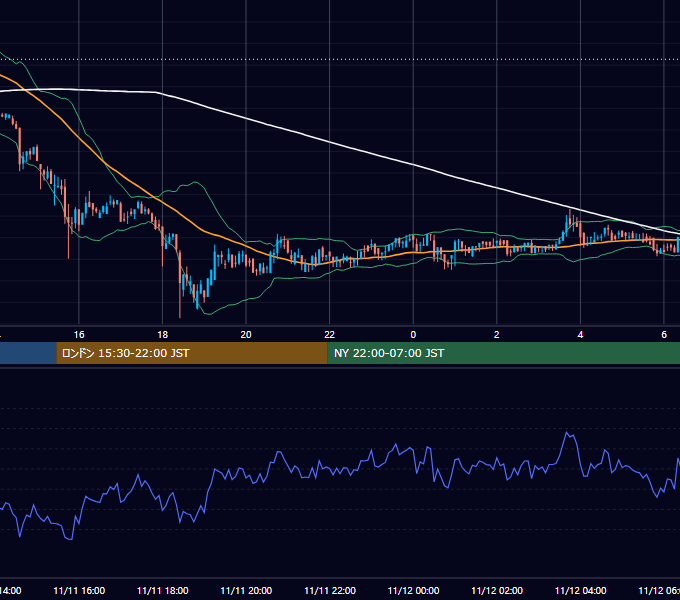Click the 11/11 22:00 time label
680x600 pixels.
tap(330, 590)
